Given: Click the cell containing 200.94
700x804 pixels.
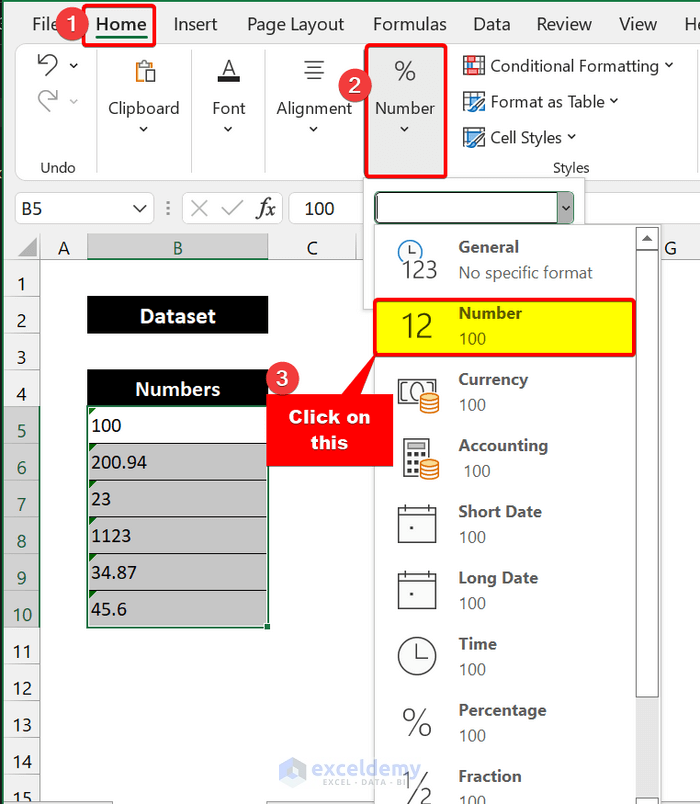Looking at the screenshot, I should [177, 462].
